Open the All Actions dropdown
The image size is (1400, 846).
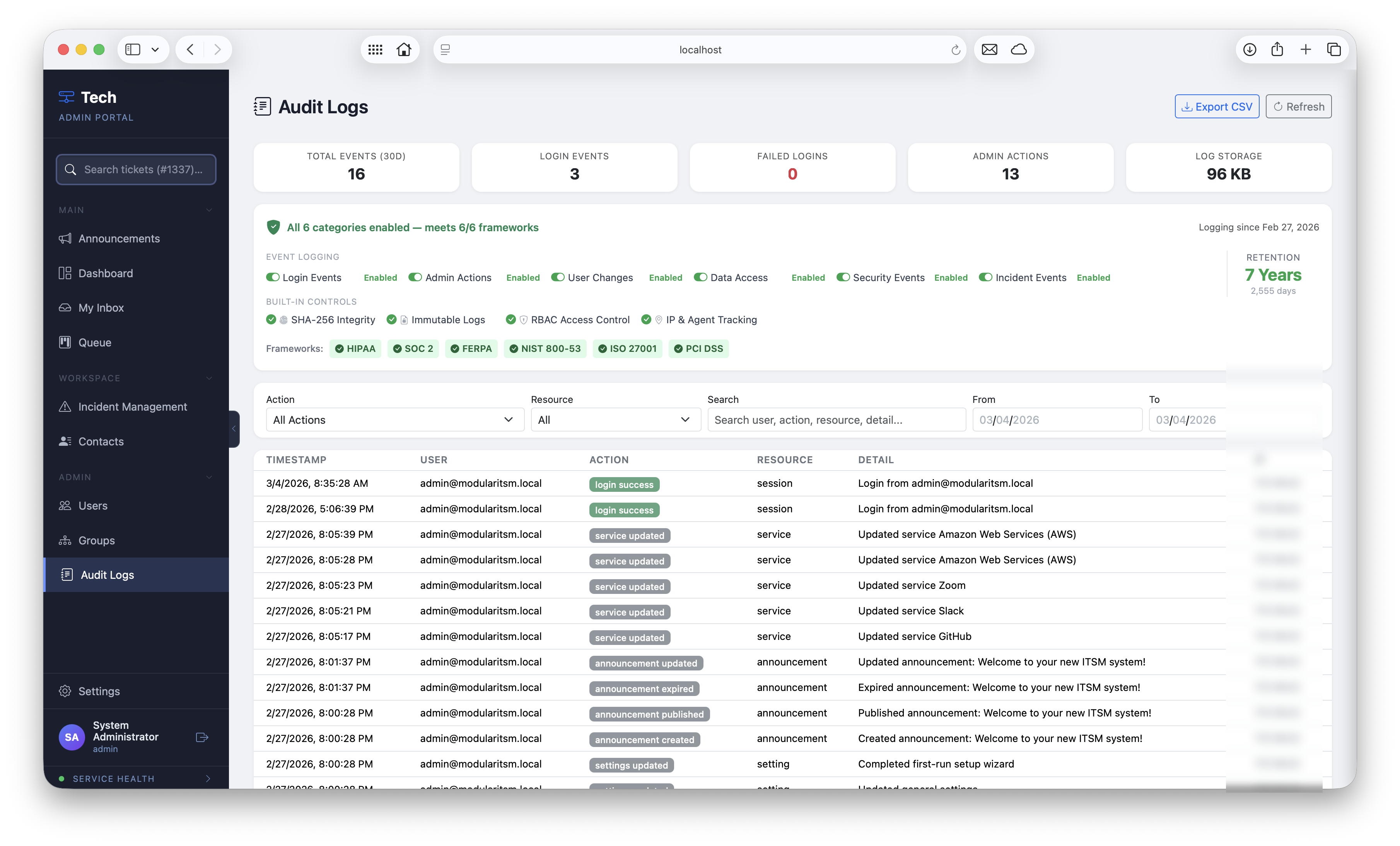(x=394, y=419)
